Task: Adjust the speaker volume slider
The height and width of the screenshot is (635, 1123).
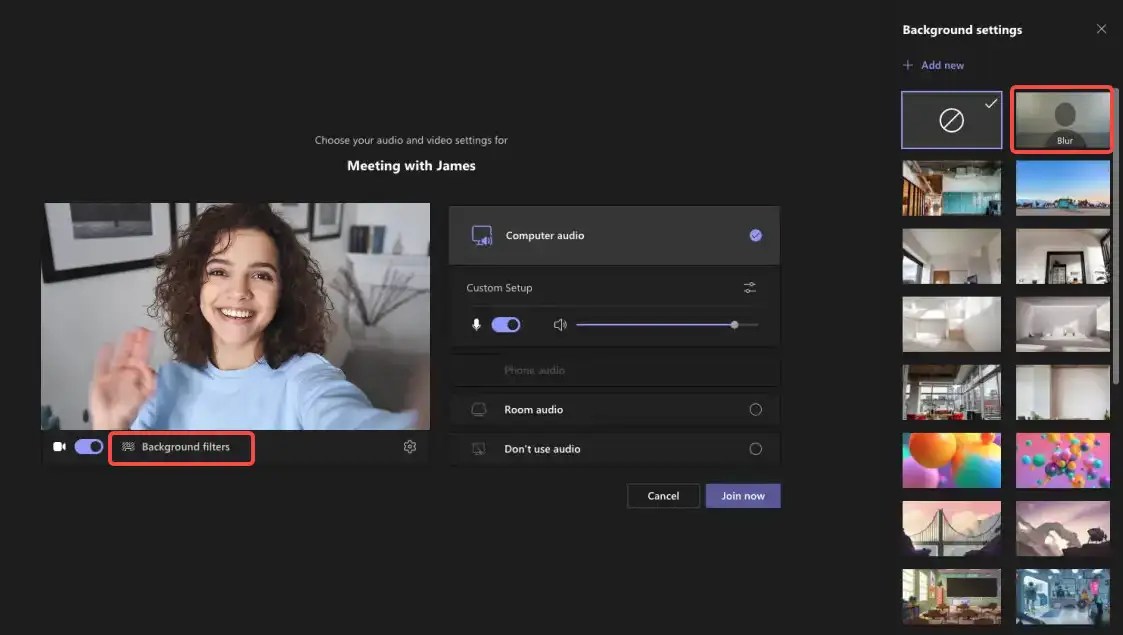Action: [x=733, y=324]
